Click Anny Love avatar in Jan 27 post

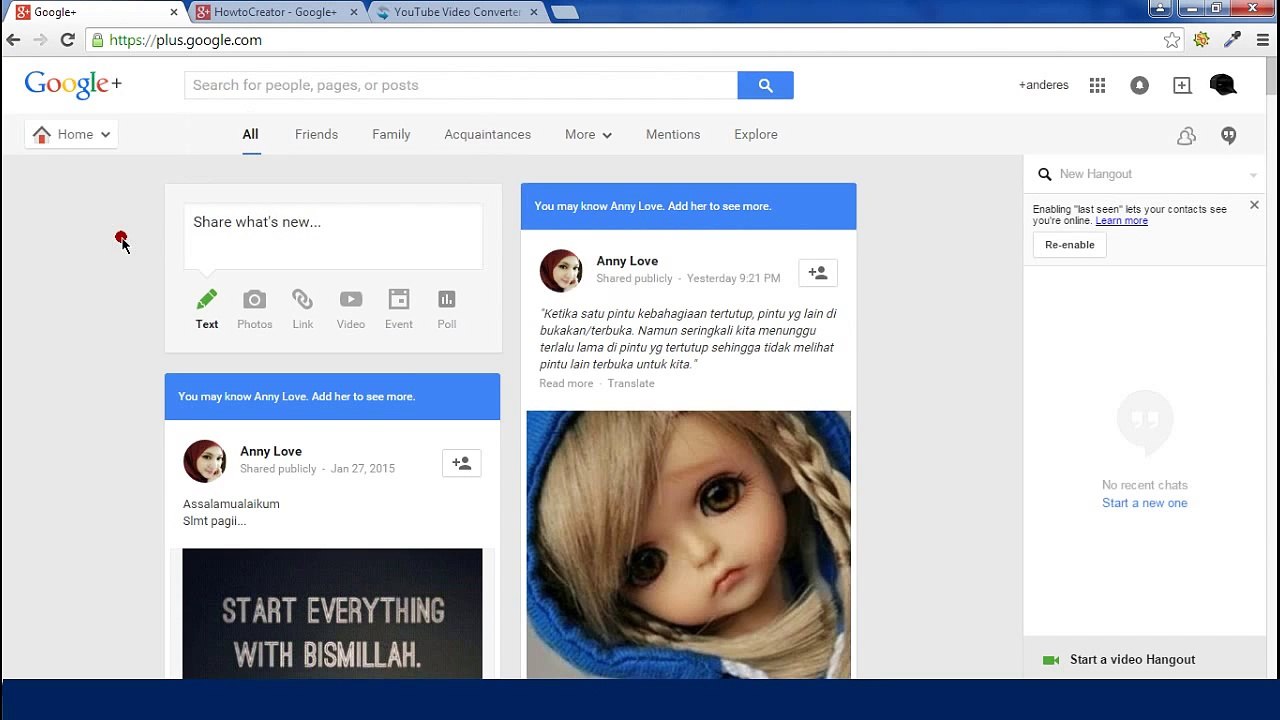click(x=205, y=461)
